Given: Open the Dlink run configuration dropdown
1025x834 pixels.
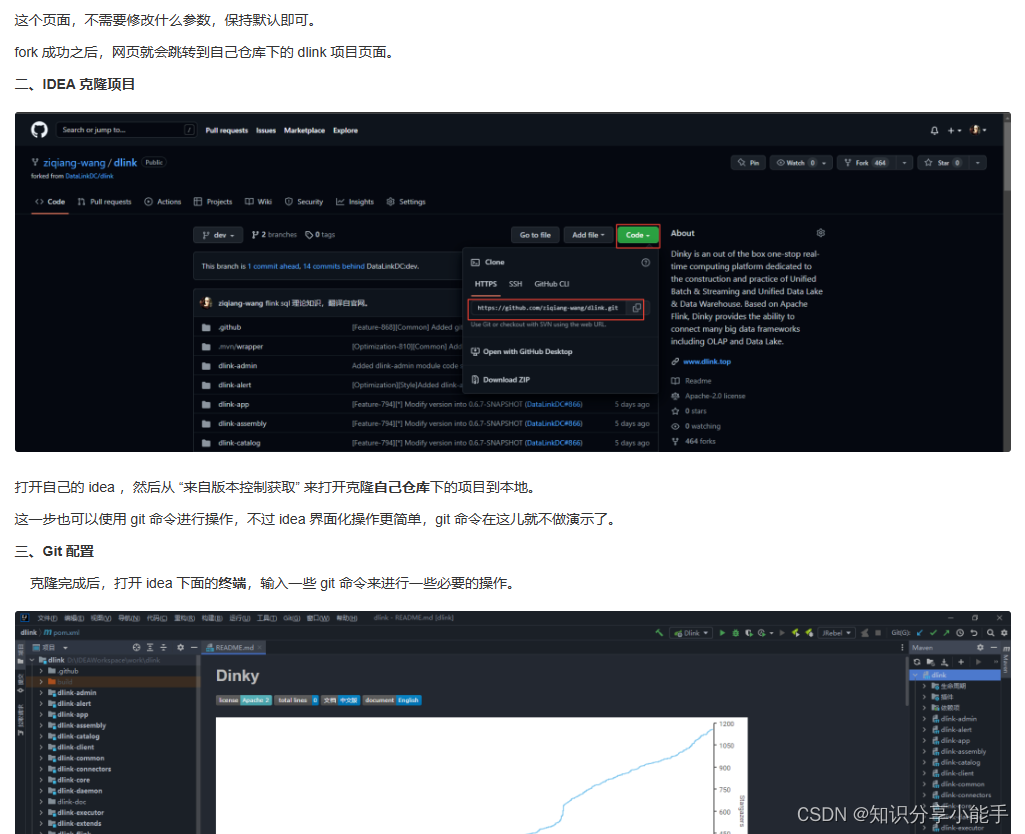Looking at the screenshot, I should click(691, 633).
